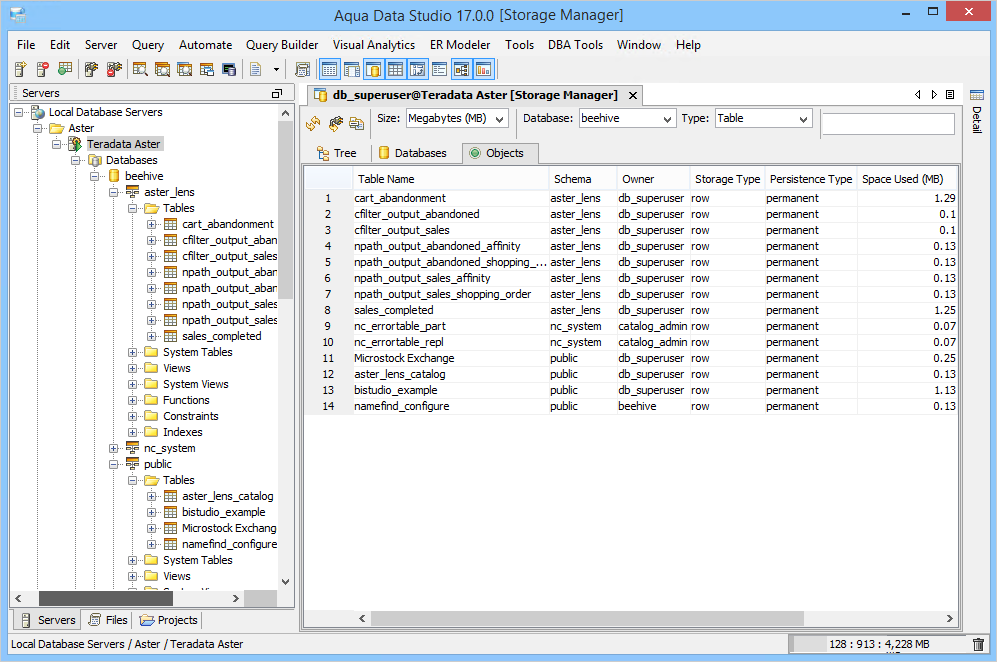The height and width of the screenshot is (662, 997).
Task: Click the bistudio_example table icon in the tree
Action: tap(170, 513)
